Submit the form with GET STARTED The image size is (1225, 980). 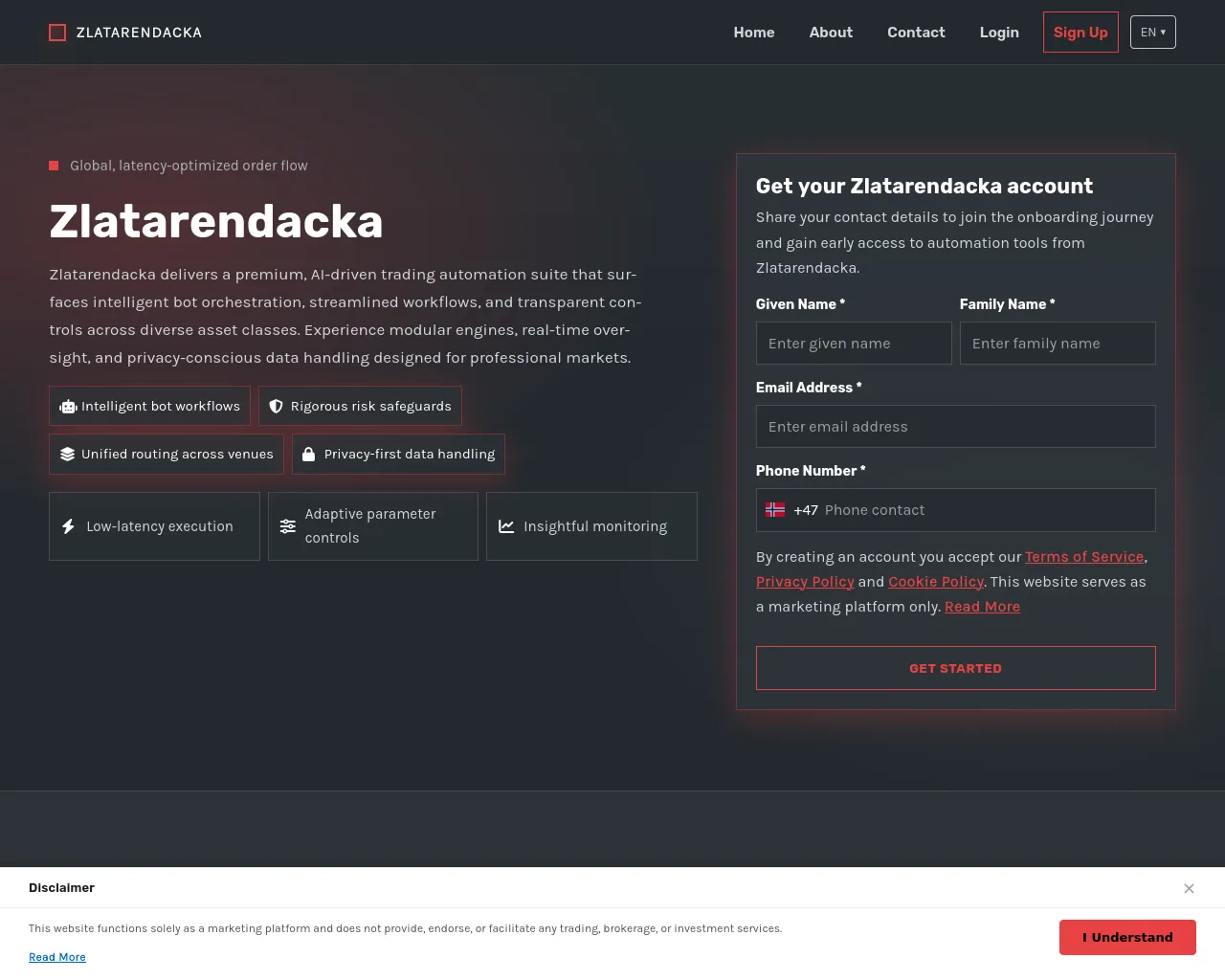click(956, 668)
